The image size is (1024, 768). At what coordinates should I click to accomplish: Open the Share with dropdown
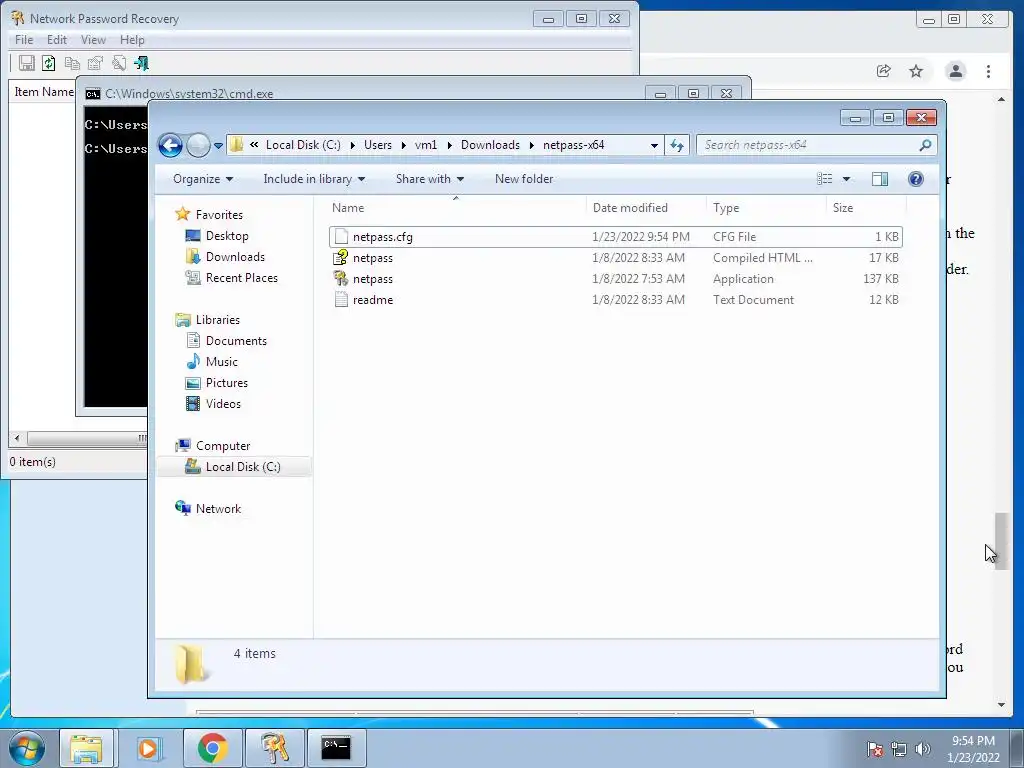(430, 179)
